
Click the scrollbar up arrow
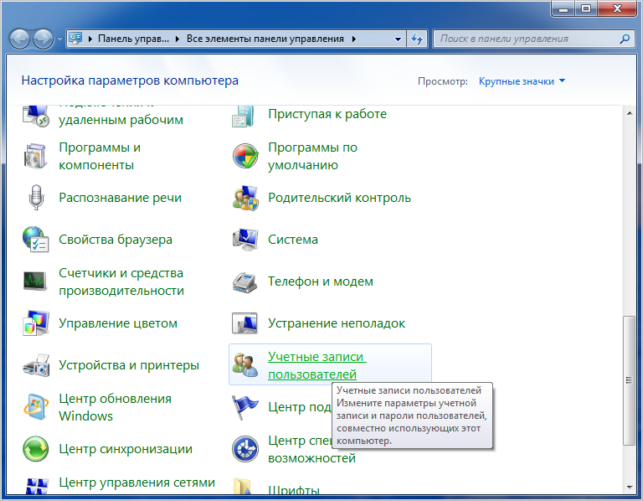pos(629,113)
